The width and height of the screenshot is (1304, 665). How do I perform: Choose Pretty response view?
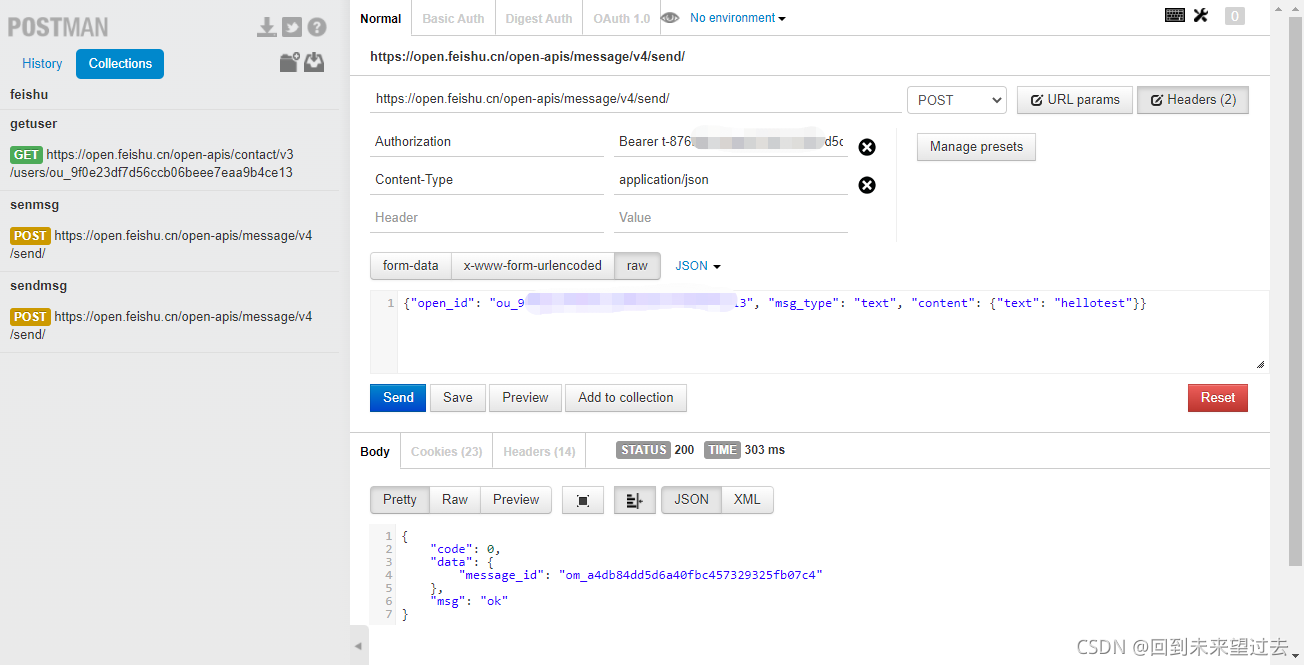(400, 500)
